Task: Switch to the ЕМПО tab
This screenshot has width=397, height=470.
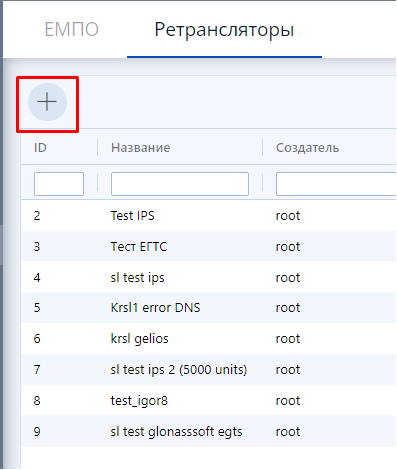Action: (71, 29)
